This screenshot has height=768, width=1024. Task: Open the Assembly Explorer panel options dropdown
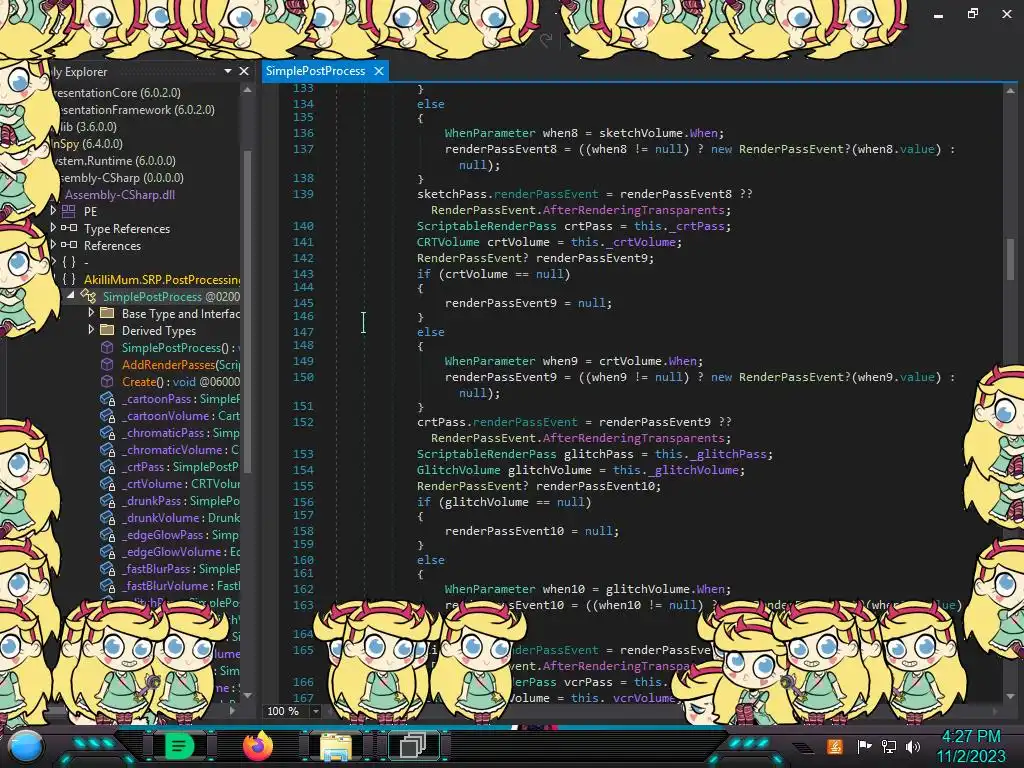point(228,71)
